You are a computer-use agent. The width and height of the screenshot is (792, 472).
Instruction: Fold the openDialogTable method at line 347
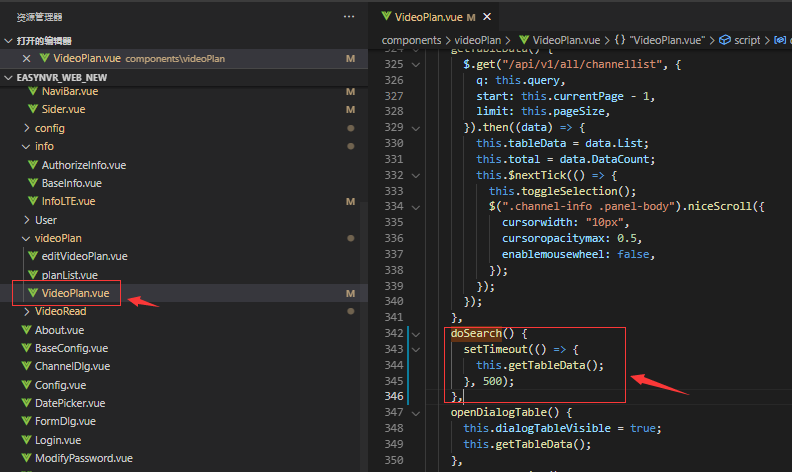point(416,413)
